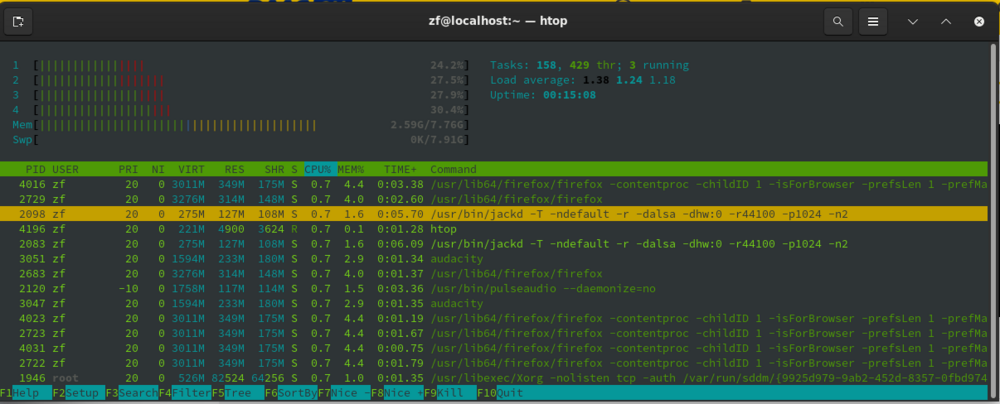Click F8 Nice + in footer
This screenshot has width=1000, height=404.
(x=397, y=393)
